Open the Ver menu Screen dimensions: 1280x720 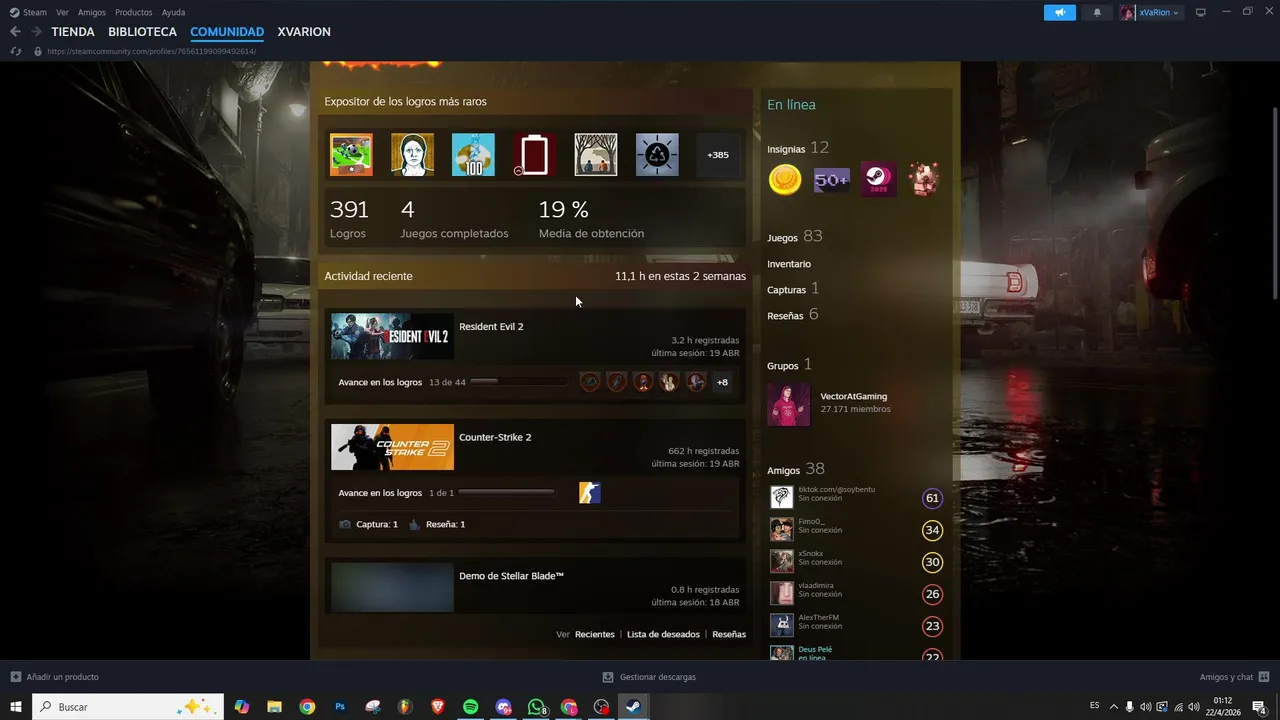pos(62,12)
